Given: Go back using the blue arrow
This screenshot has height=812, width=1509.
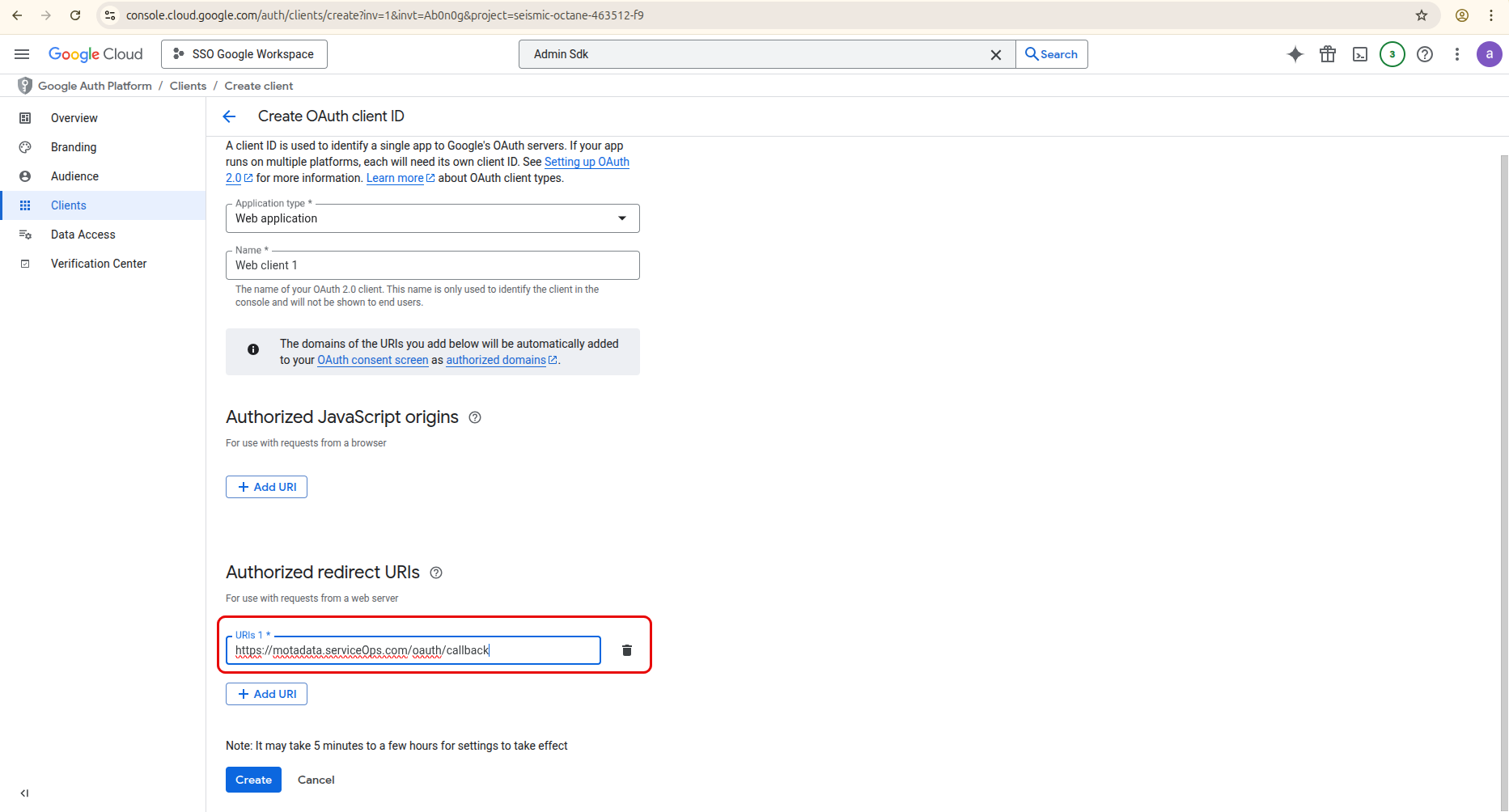Looking at the screenshot, I should click(x=229, y=116).
